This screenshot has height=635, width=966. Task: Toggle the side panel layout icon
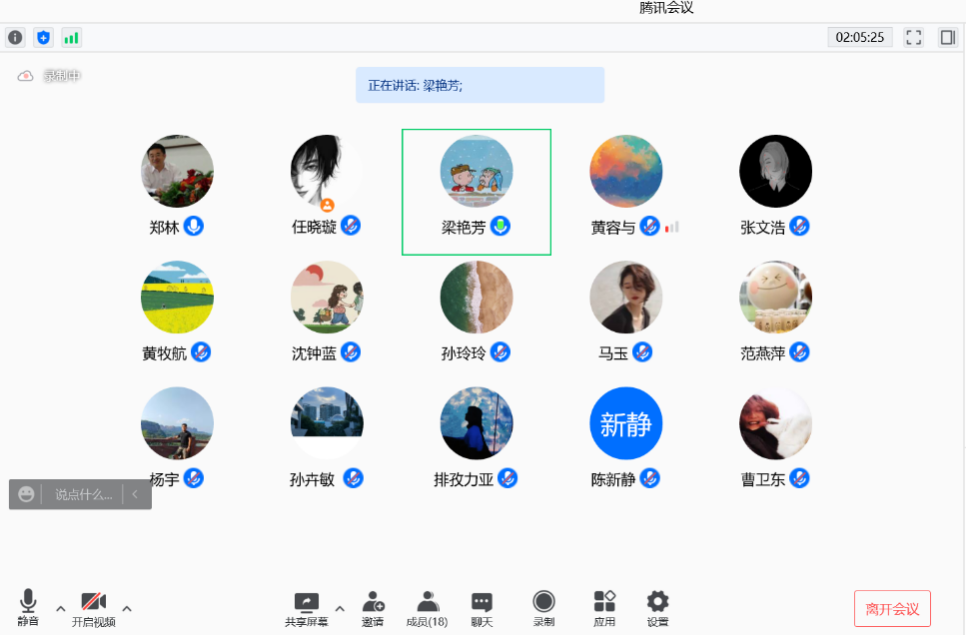[947, 38]
